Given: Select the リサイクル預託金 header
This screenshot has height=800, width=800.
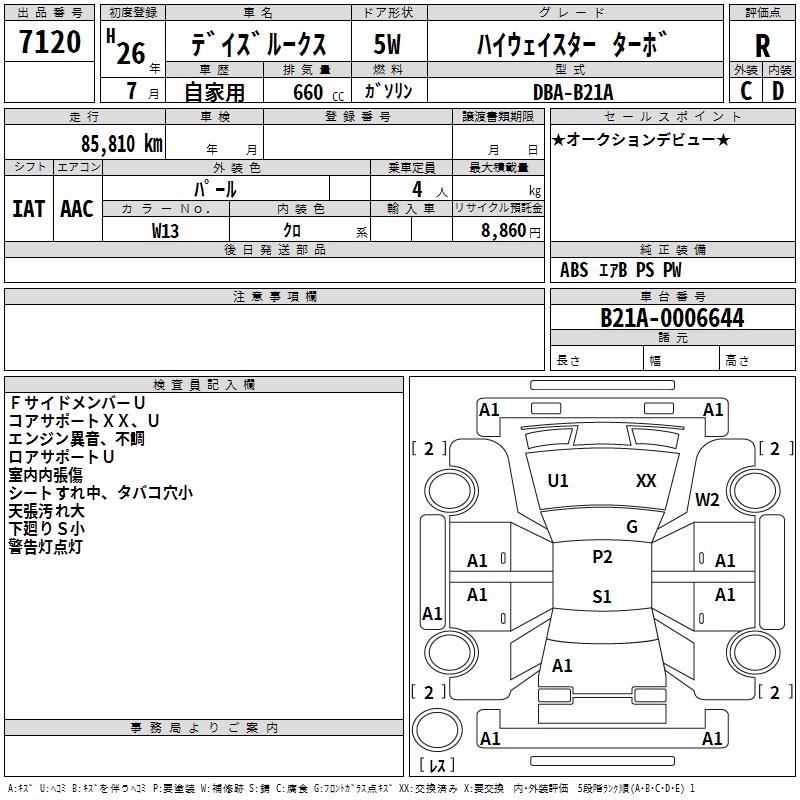Looking at the screenshot, I should [498, 208].
